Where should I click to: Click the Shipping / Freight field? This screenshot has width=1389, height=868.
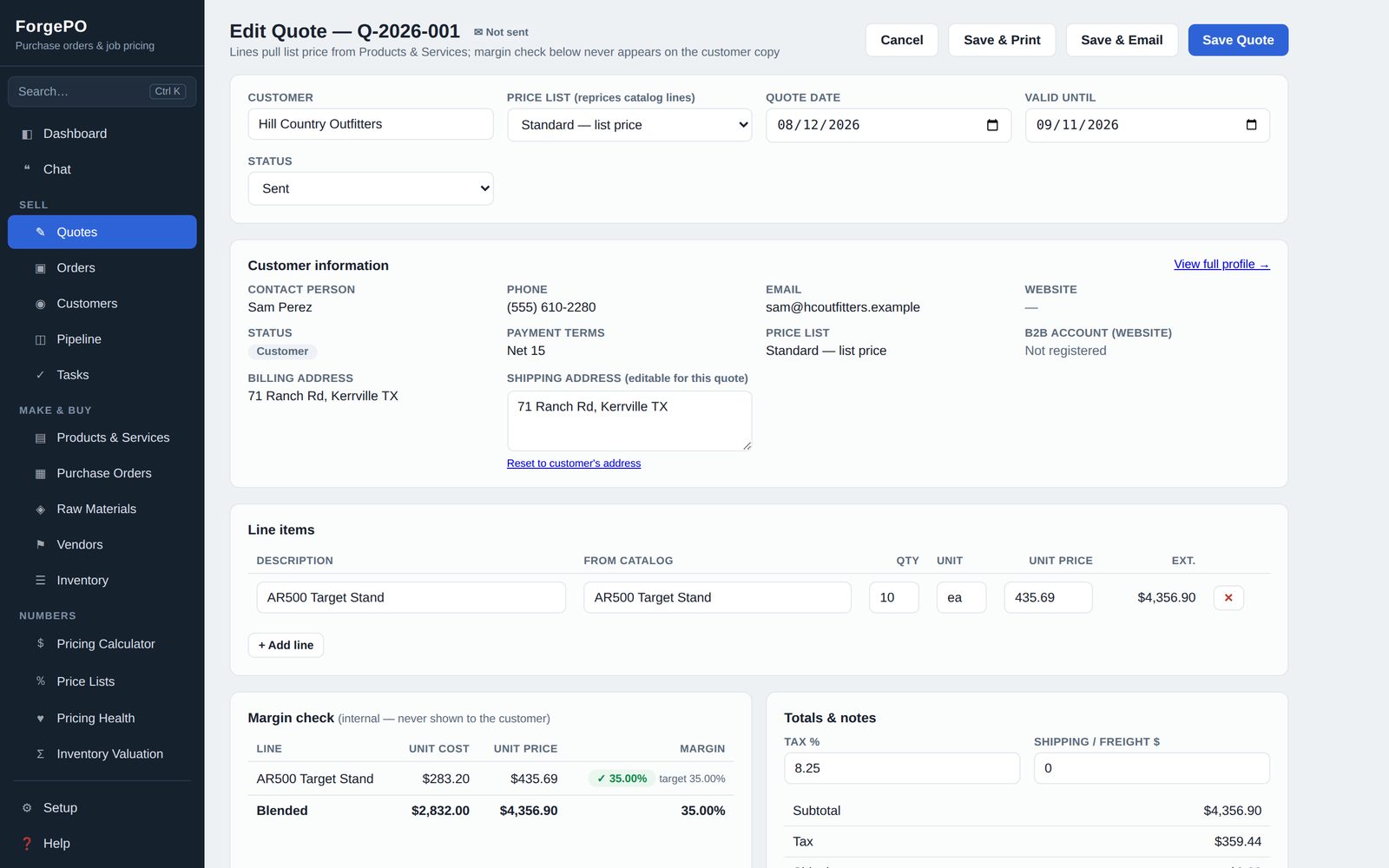(1152, 768)
